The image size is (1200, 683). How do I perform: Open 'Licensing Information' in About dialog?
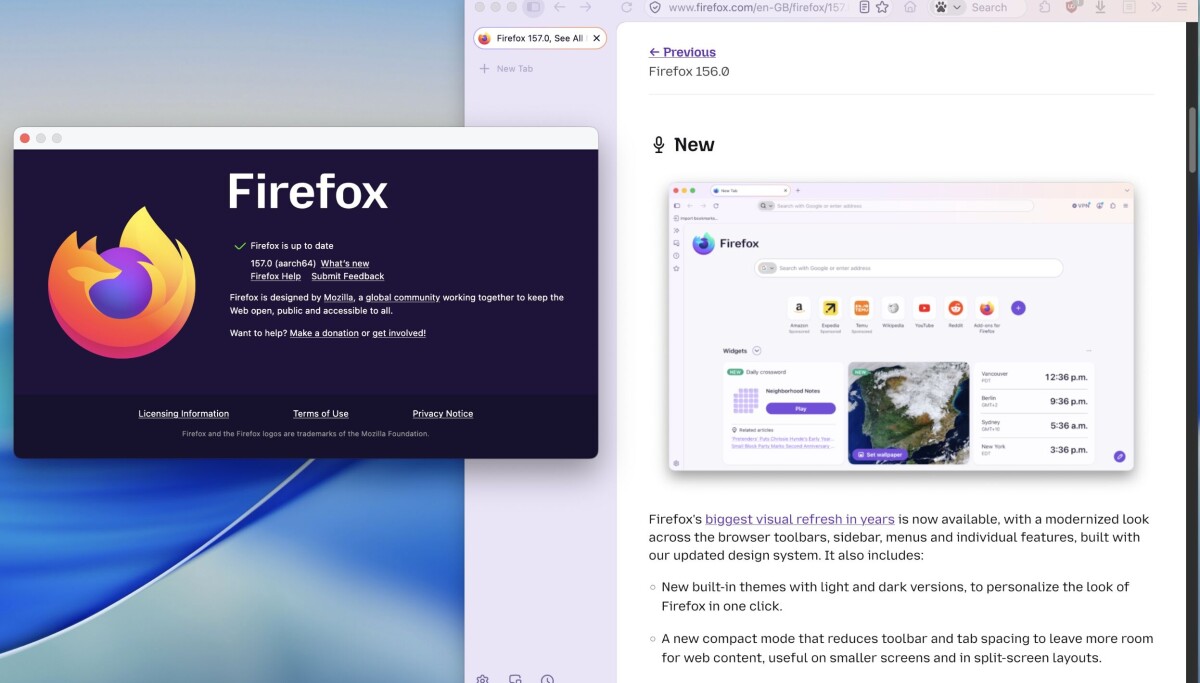[184, 414]
